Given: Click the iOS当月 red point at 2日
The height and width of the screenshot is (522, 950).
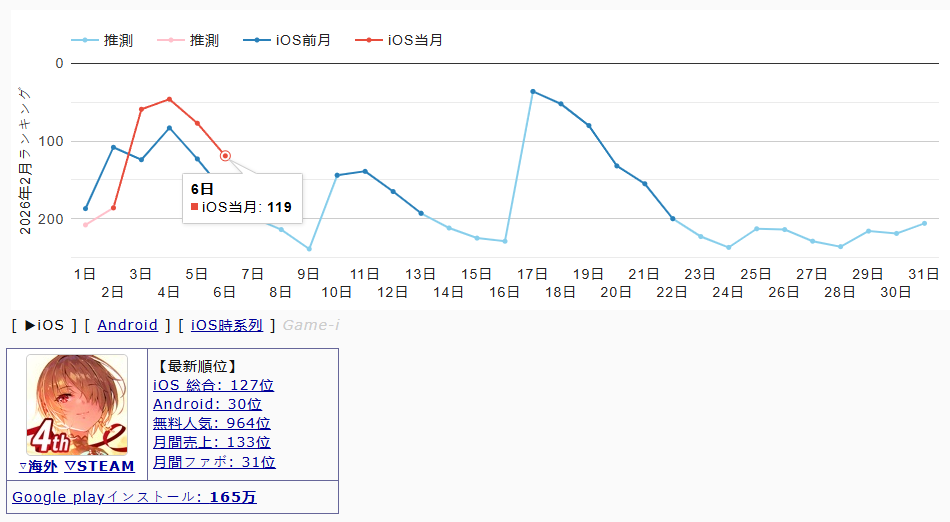Looking at the screenshot, I should coord(113,208).
